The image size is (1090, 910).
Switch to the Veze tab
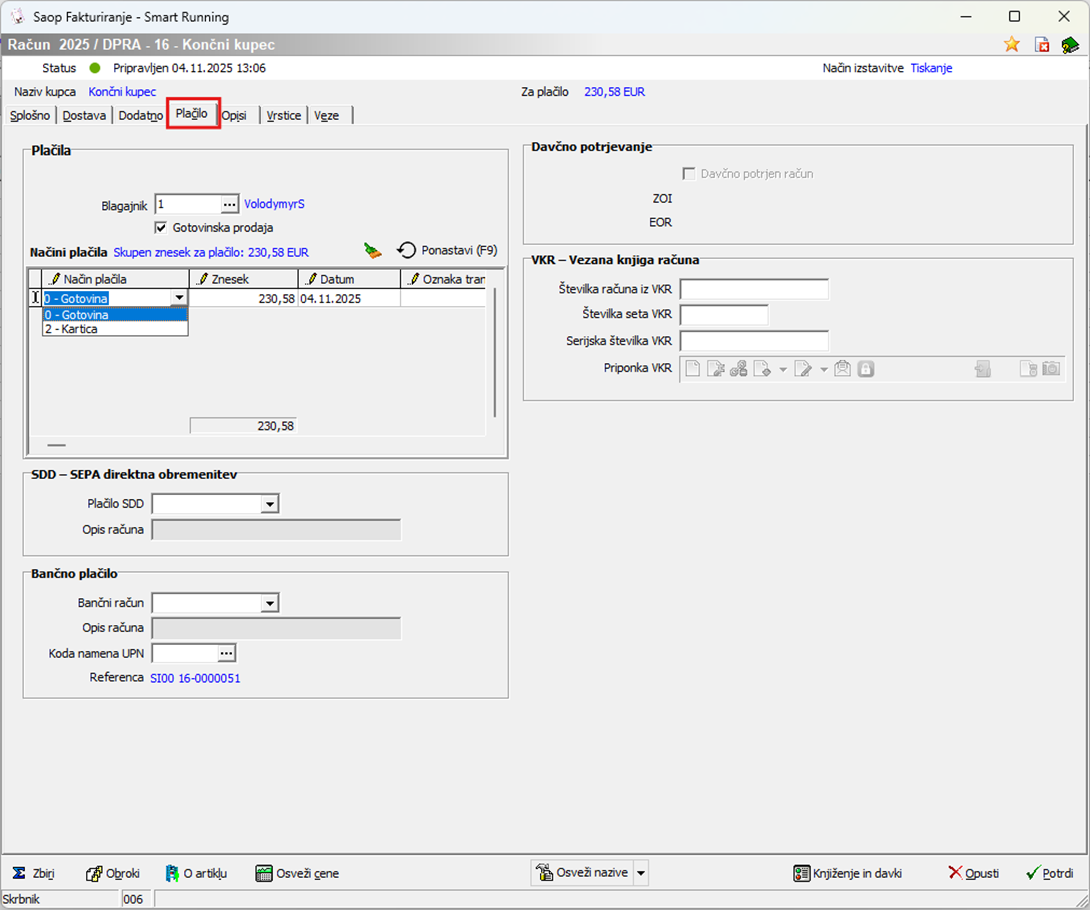327,115
